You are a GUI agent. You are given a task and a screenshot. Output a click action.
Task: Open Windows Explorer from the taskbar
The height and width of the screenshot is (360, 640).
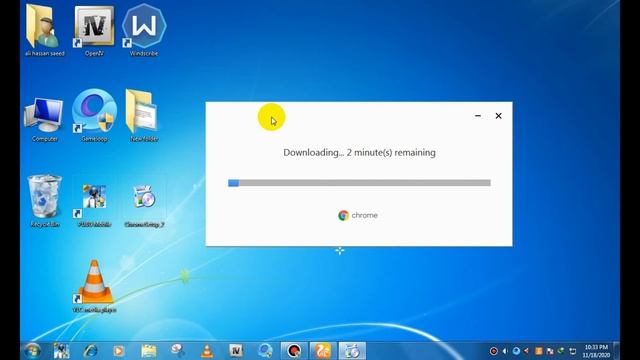(x=149, y=351)
